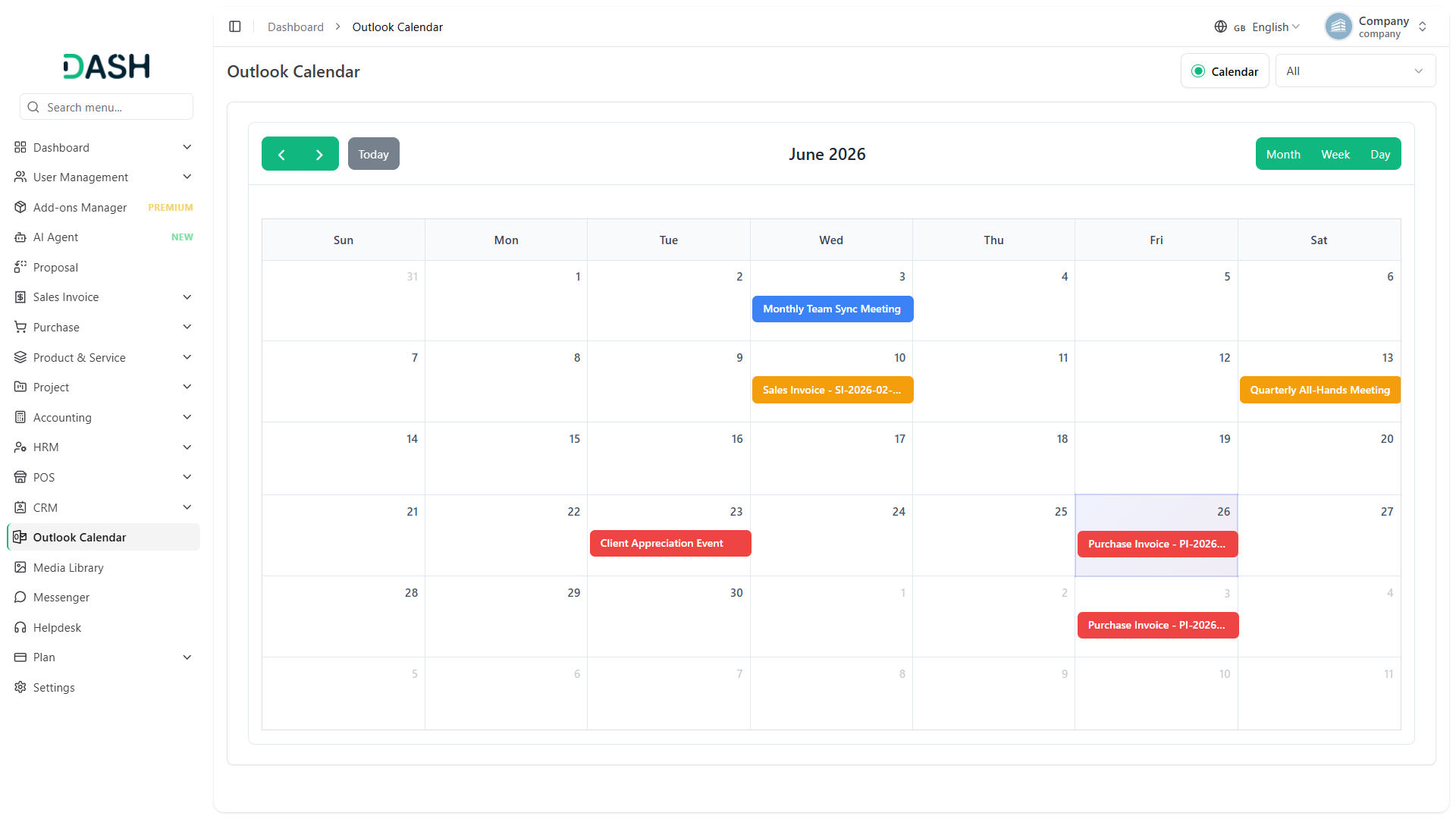Image resolution: width=1456 pixels, height=819 pixels.
Task: Focus the Search menu input field
Action: click(106, 107)
